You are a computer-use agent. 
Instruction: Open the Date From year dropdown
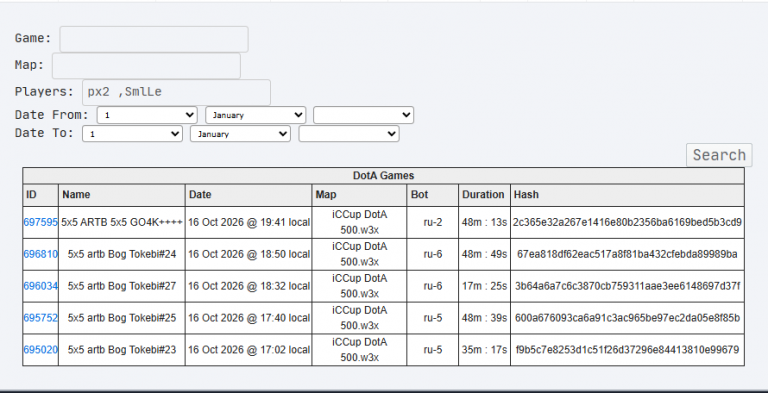coord(363,115)
